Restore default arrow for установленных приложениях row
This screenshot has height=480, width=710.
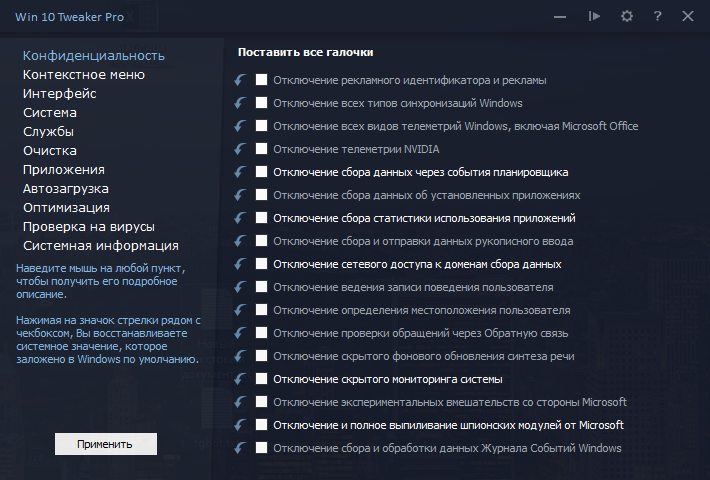pos(240,195)
